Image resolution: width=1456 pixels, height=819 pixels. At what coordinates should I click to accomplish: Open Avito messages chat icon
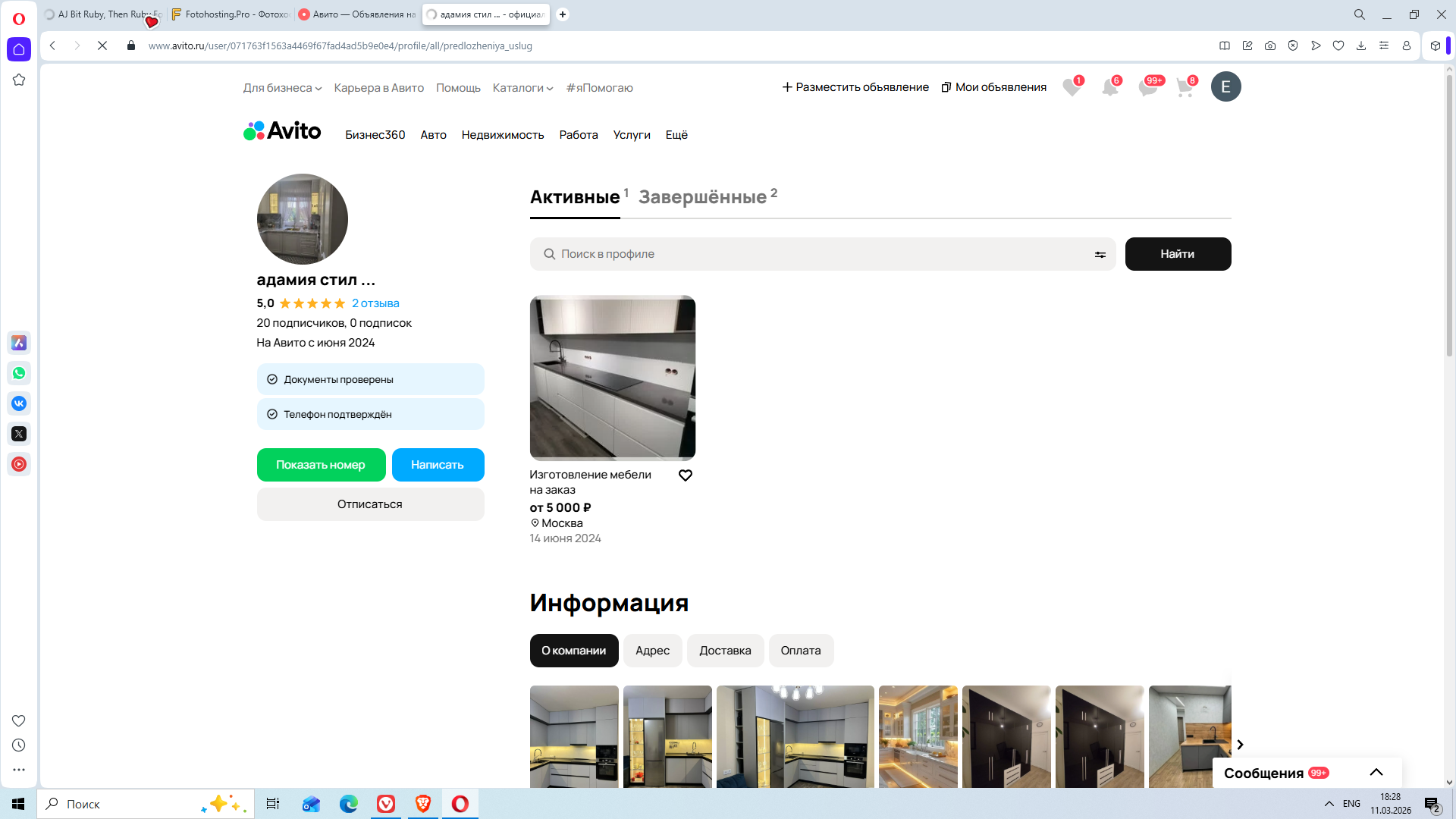click(x=1147, y=87)
